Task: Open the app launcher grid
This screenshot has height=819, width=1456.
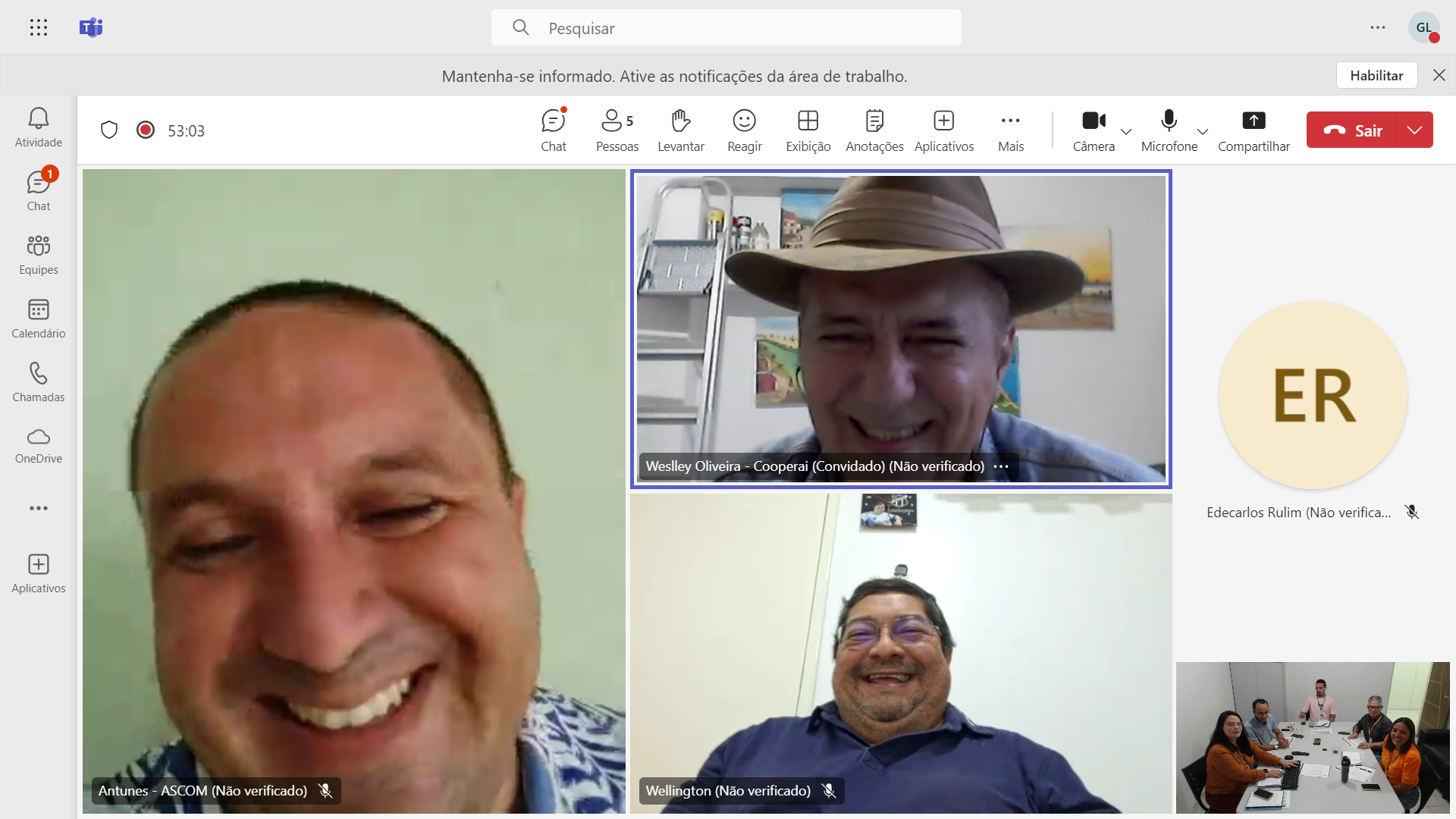Action: 39,28
